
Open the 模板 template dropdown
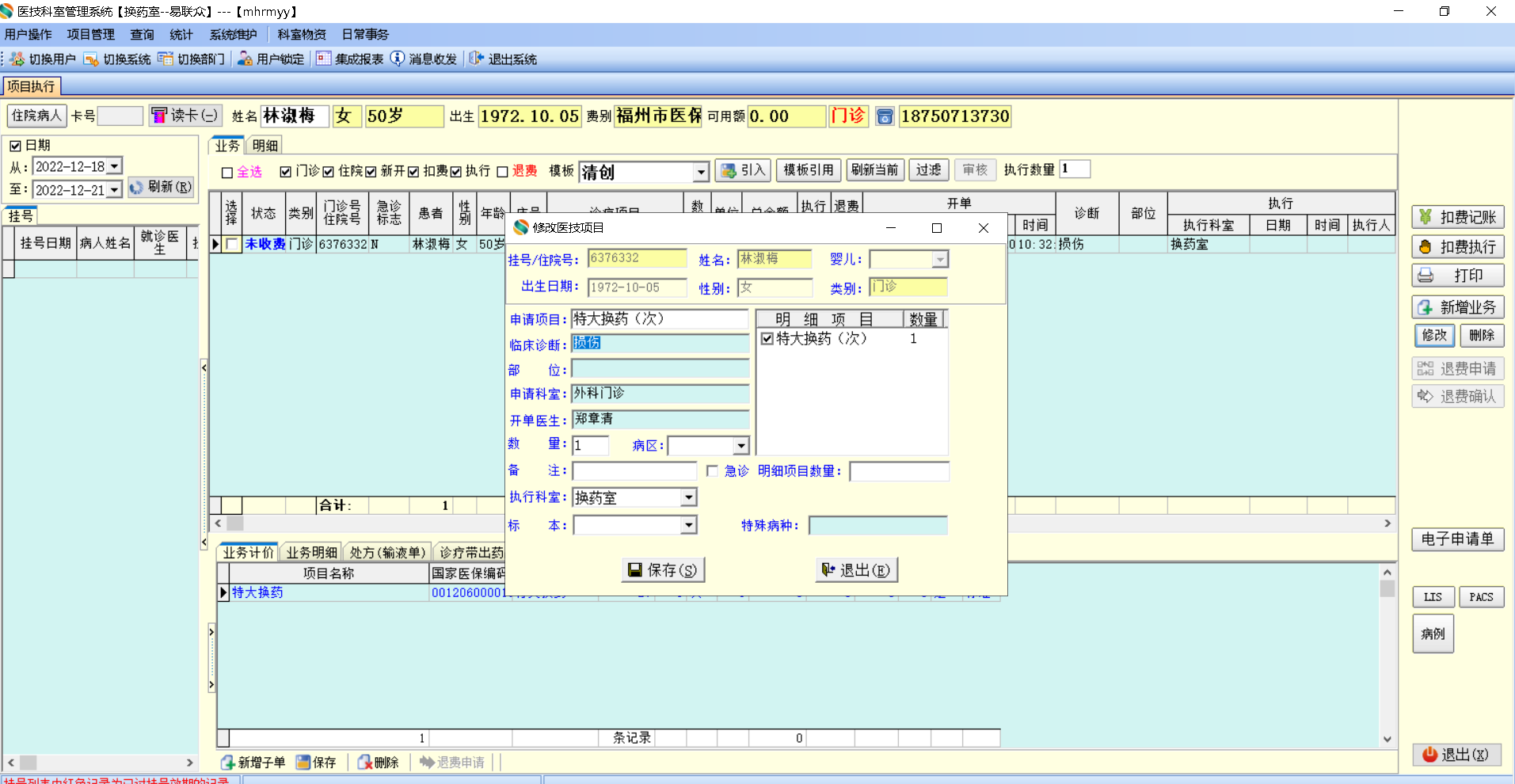(x=701, y=172)
